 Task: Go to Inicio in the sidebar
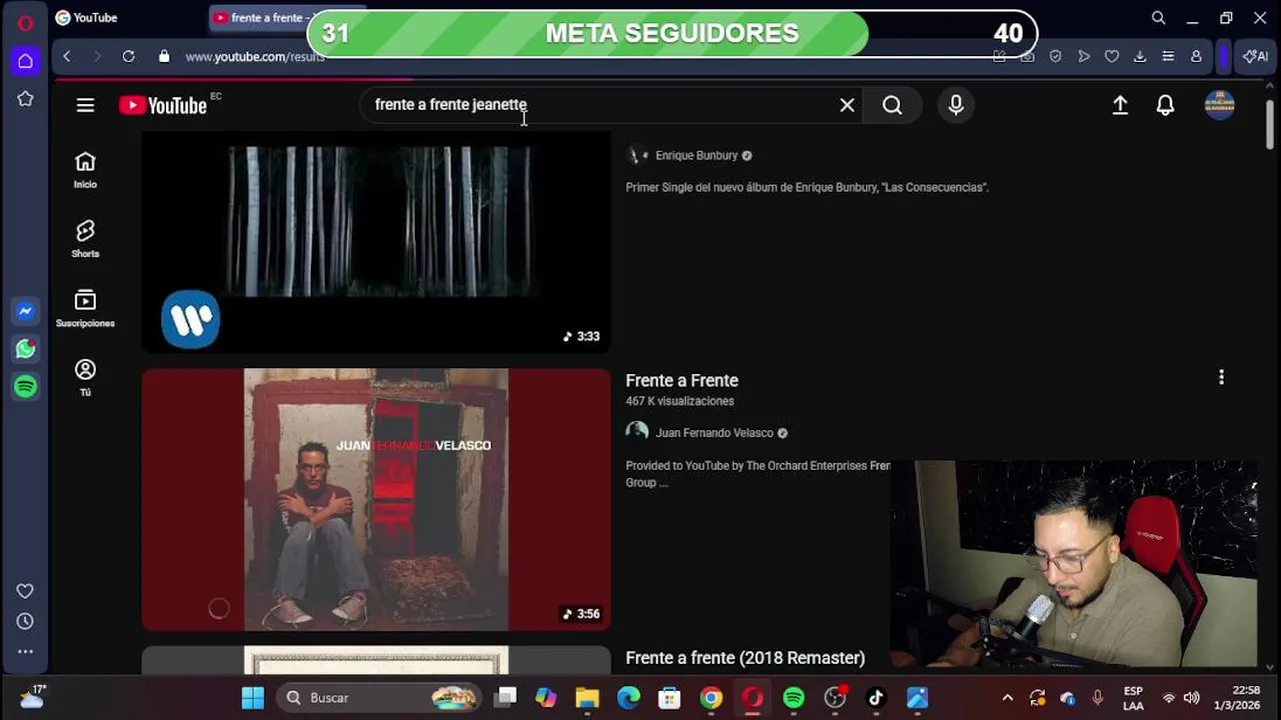(85, 169)
